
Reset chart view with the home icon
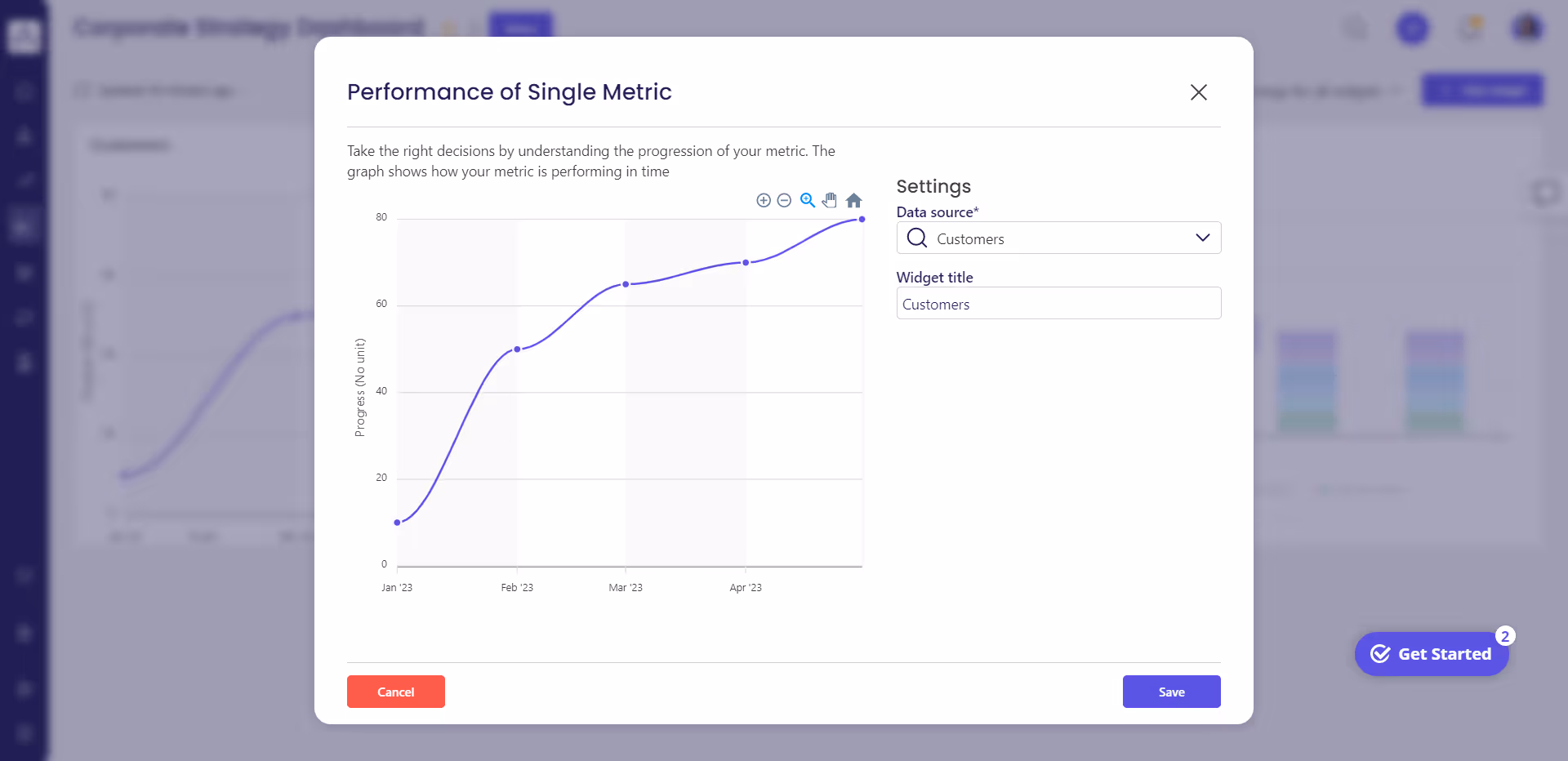coord(854,200)
